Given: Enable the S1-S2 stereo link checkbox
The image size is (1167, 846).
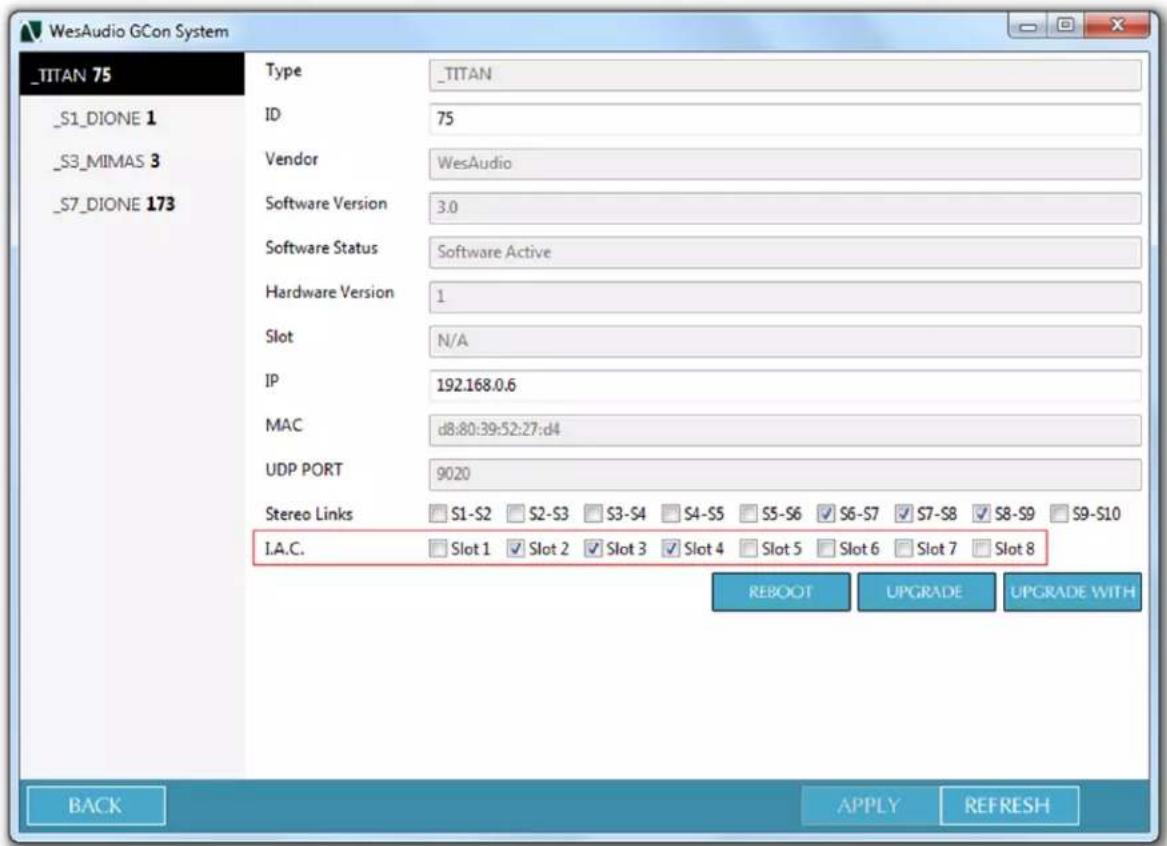Looking at the screenshot, I should [438, 513].
